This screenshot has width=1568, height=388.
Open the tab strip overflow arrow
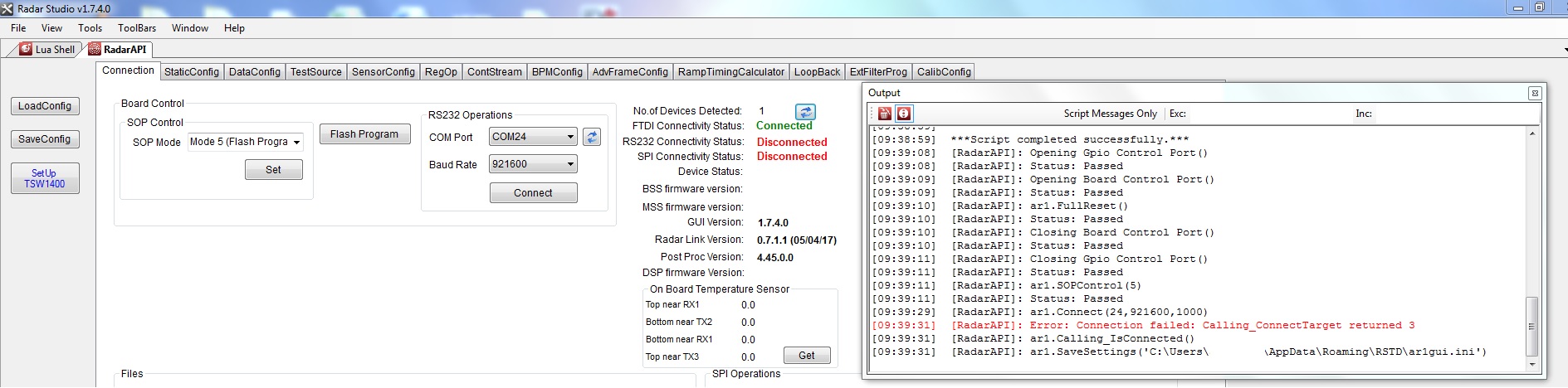pyautogui.click(x=1565, y=51)
